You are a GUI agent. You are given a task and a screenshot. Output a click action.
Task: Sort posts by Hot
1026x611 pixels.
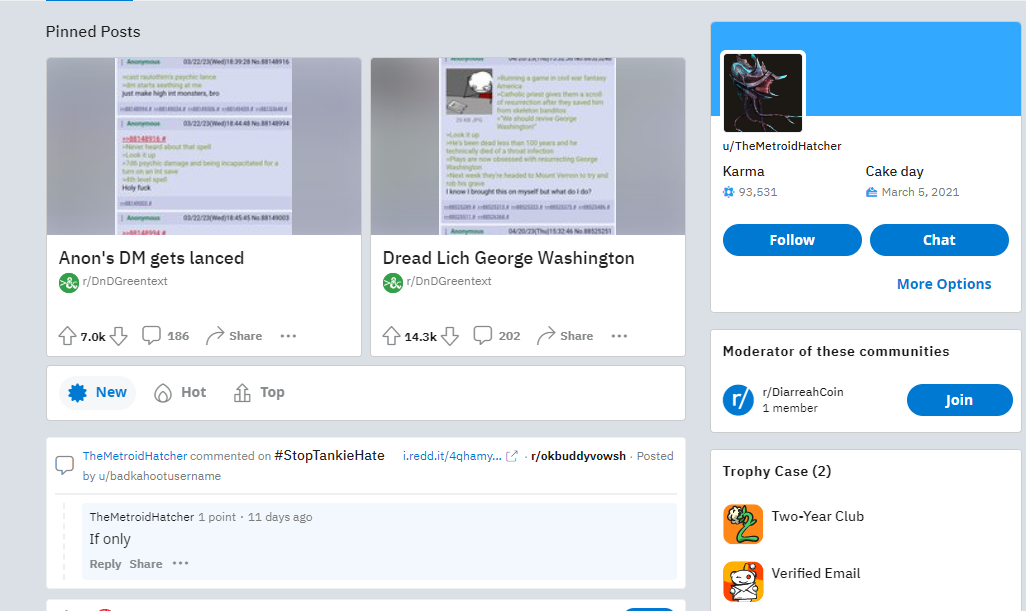(180, 393)
